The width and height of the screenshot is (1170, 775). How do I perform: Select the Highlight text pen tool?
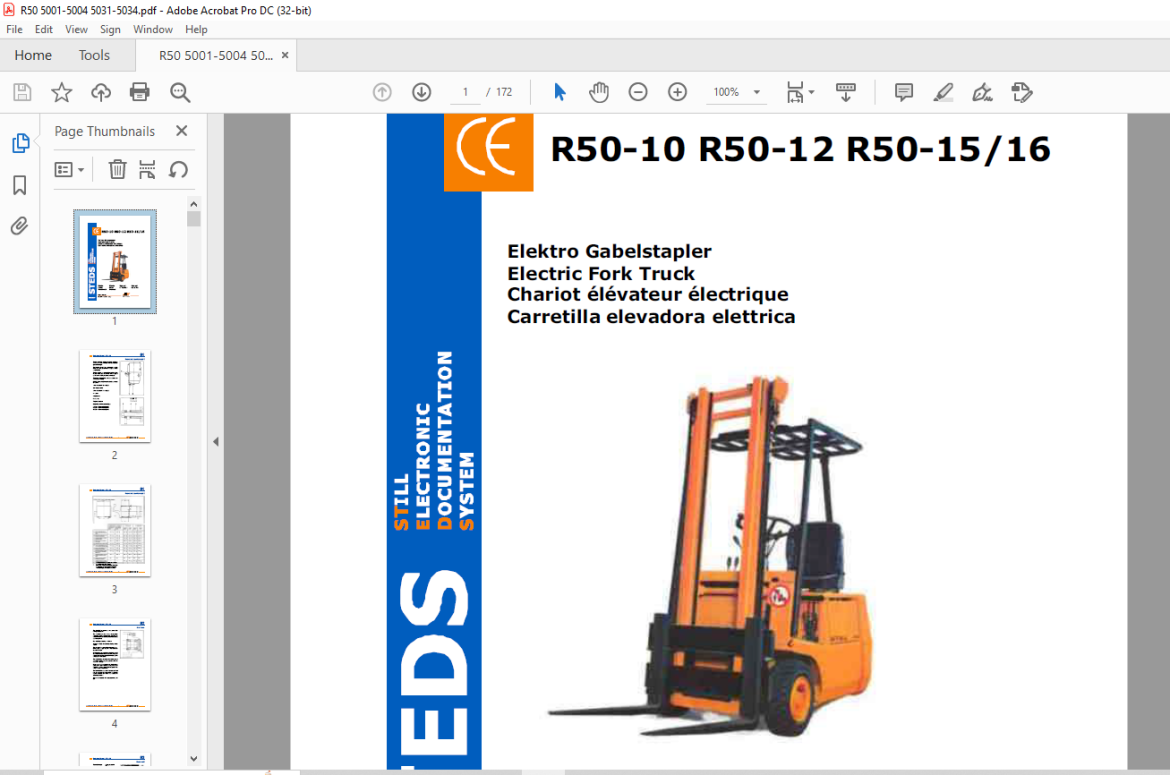[943, 92]
